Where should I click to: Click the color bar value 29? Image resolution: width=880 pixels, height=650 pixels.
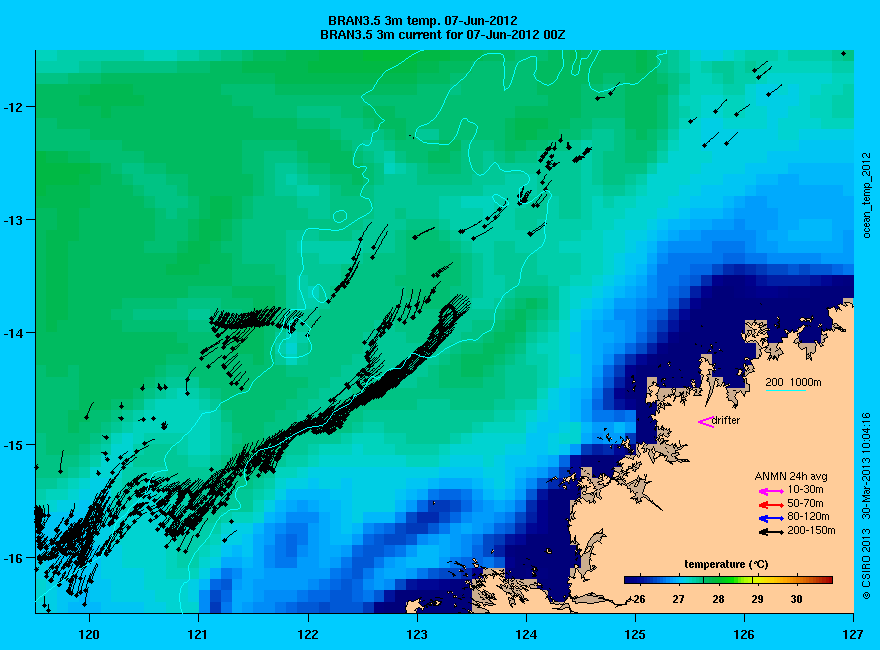tap(758, 599)
